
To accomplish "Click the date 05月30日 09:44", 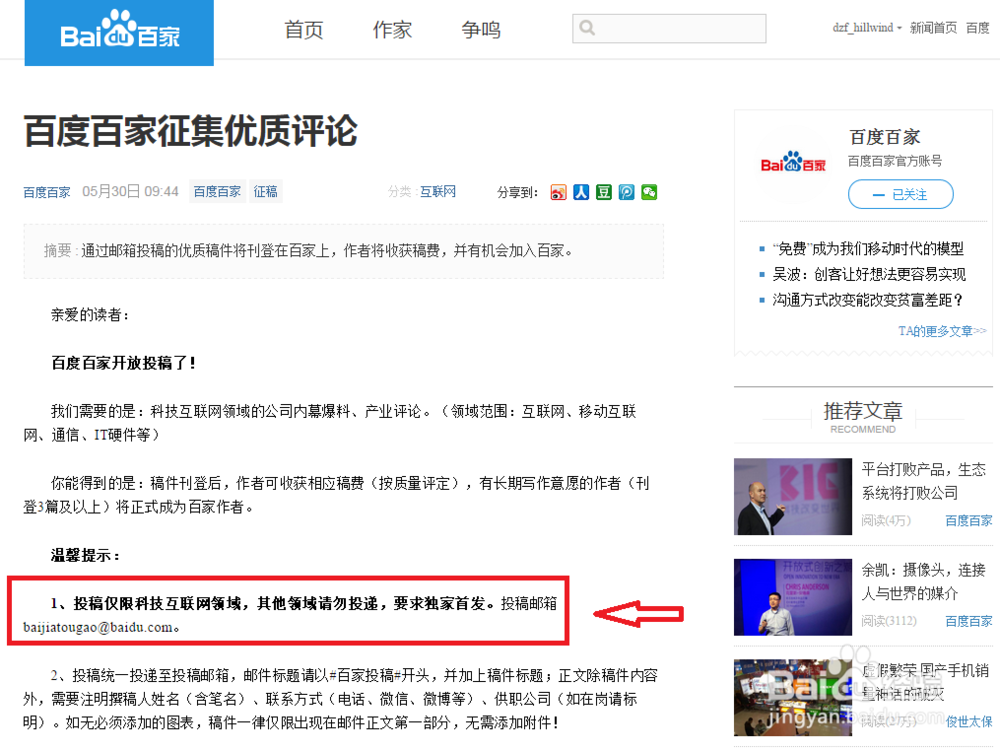I will point(130,192).
